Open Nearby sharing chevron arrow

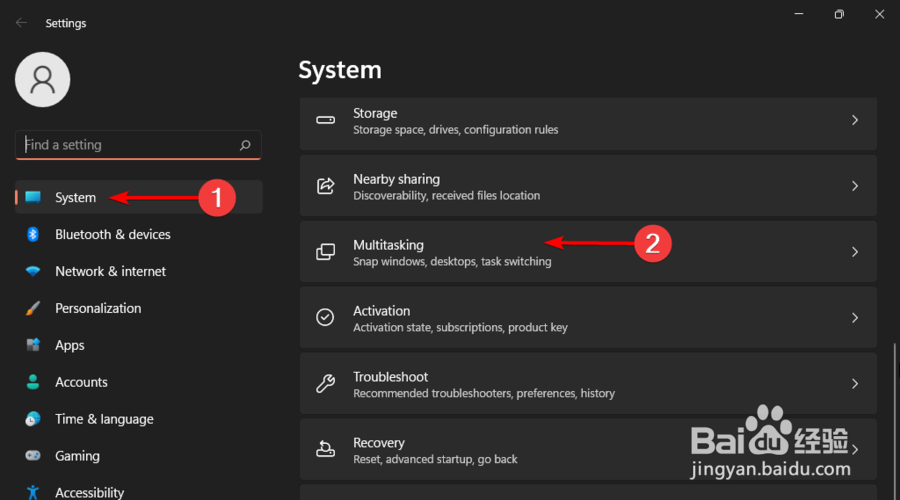click(x=855, y=186)
